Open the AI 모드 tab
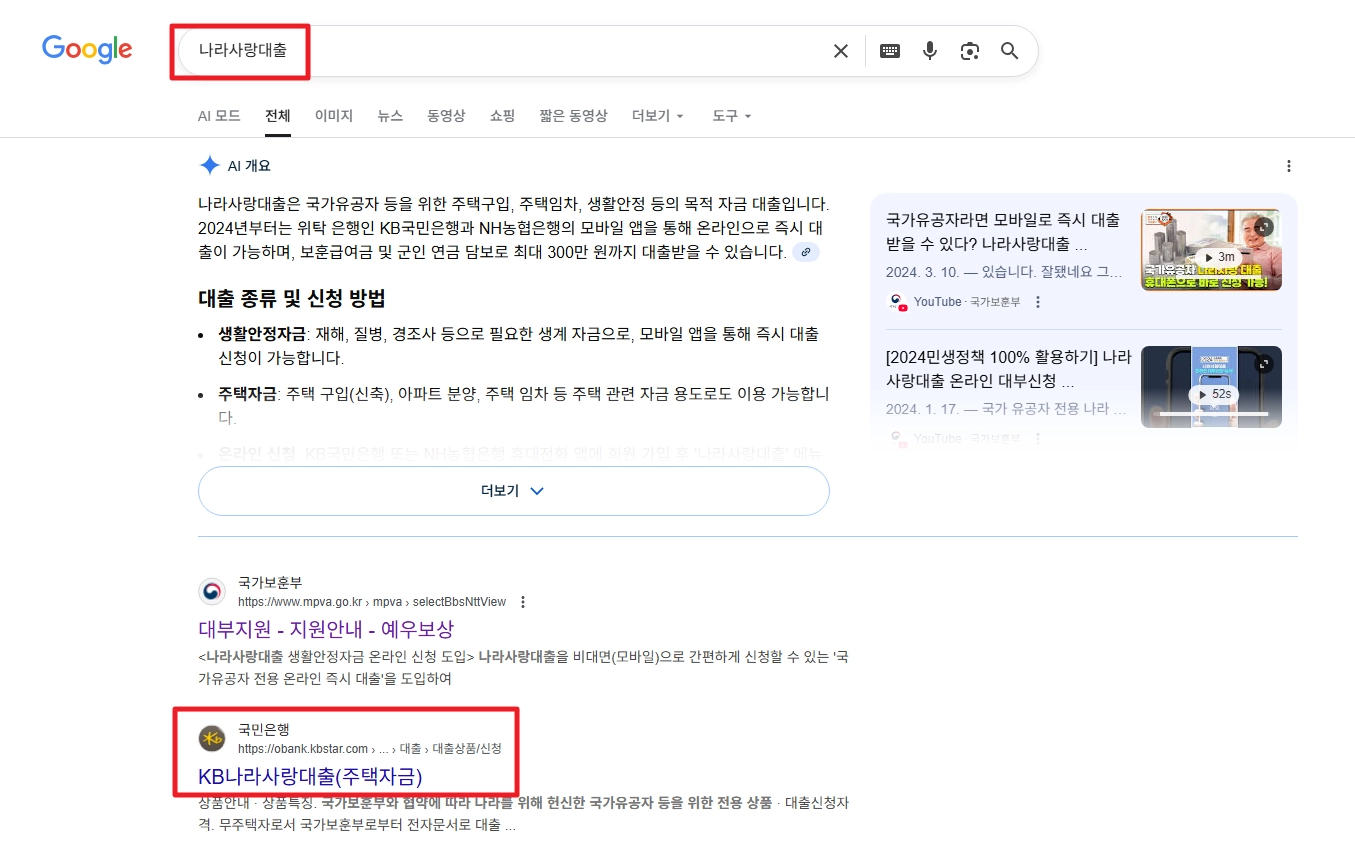The image size is (1355, 853). [219, 115]
